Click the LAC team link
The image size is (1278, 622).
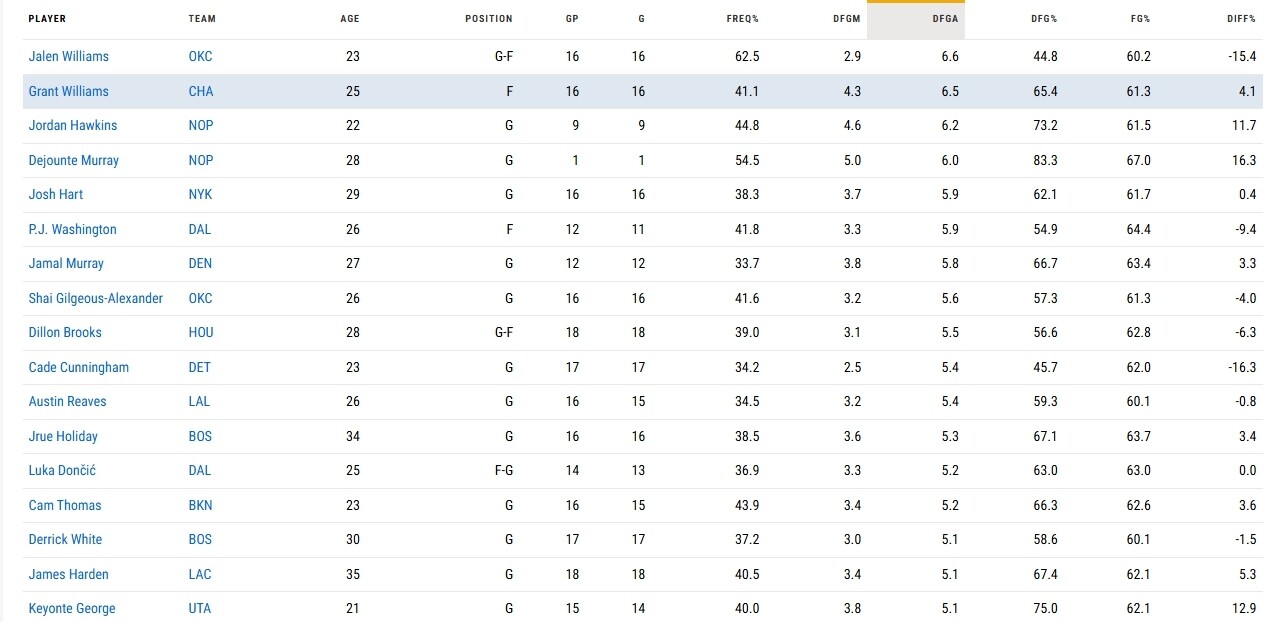(200, 574)
